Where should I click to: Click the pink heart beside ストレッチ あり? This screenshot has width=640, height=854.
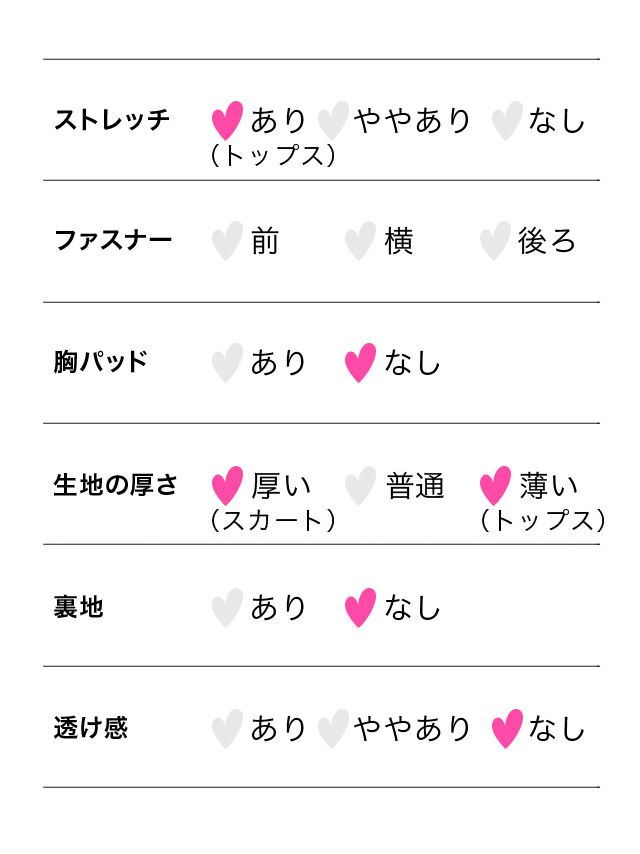227,120
